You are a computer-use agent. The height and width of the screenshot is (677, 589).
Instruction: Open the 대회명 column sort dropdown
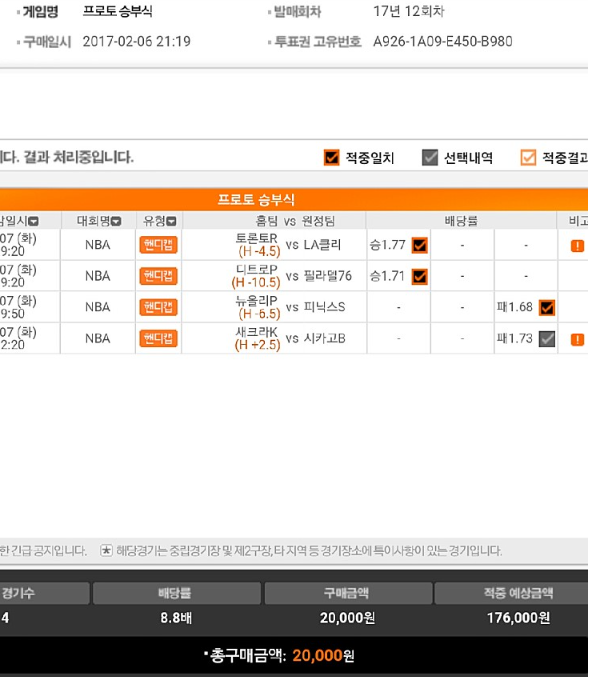[116, 221]
